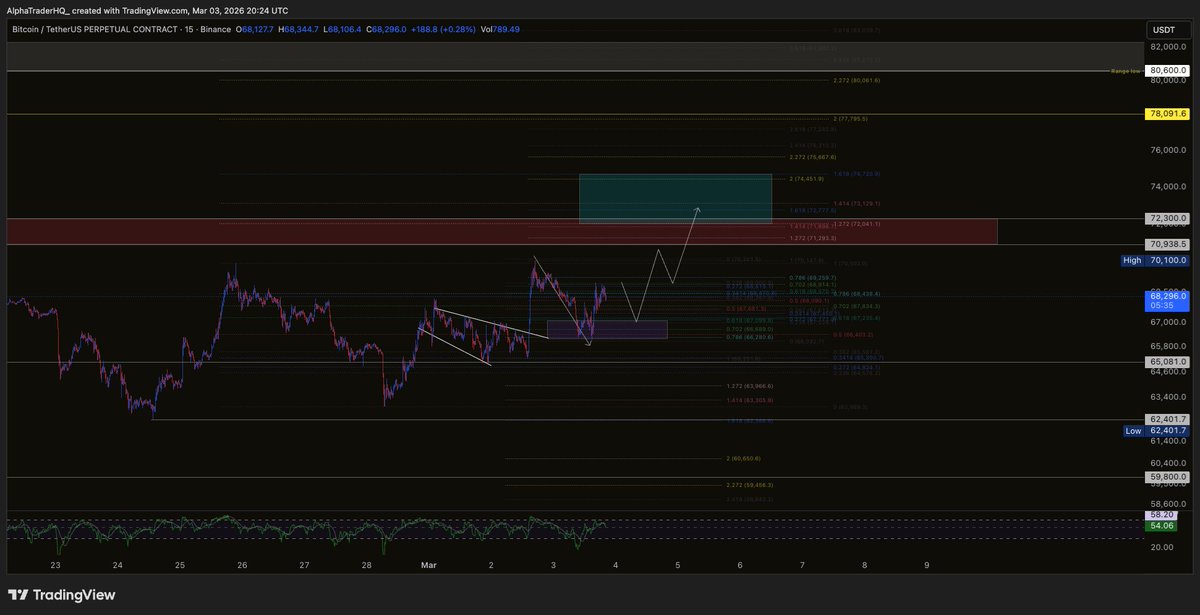Click the Range low line label
1200x615 pixels.
click(x=1126, y=71)
